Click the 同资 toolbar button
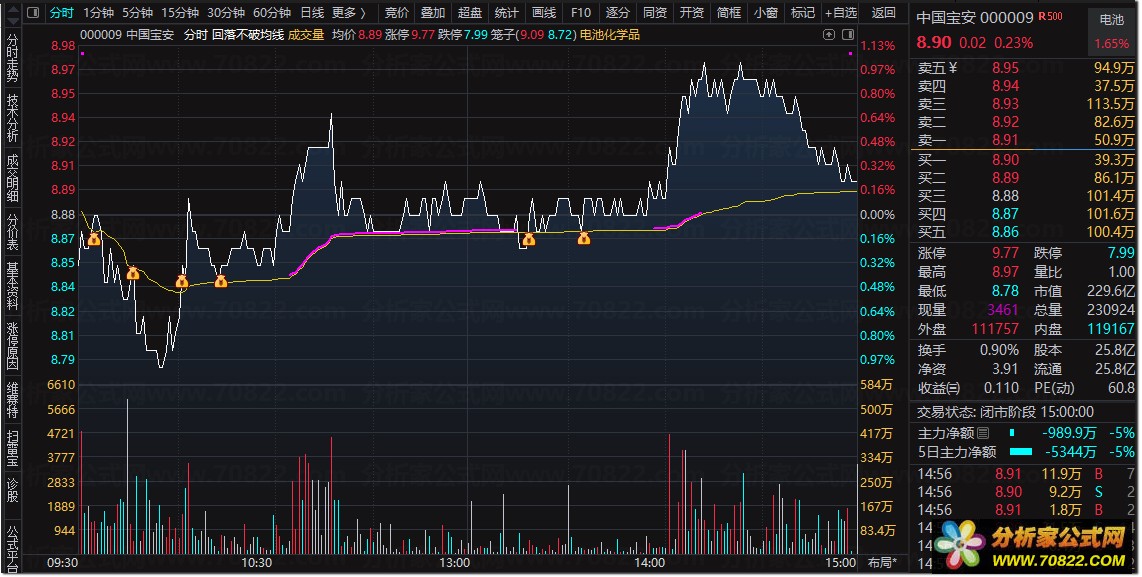This screenshot has height=577, width=1142. (655, 12)
